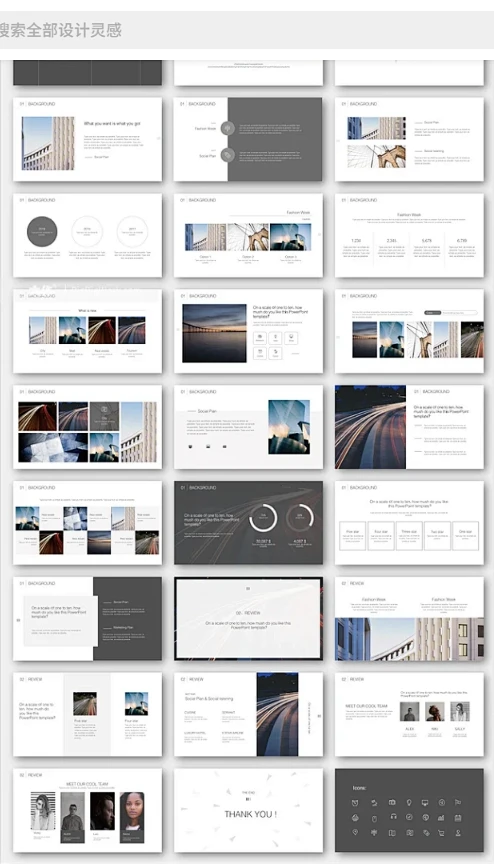494x864 pixels.
Task: Open slide with four statistic number columns
Action: coord(409,235)
